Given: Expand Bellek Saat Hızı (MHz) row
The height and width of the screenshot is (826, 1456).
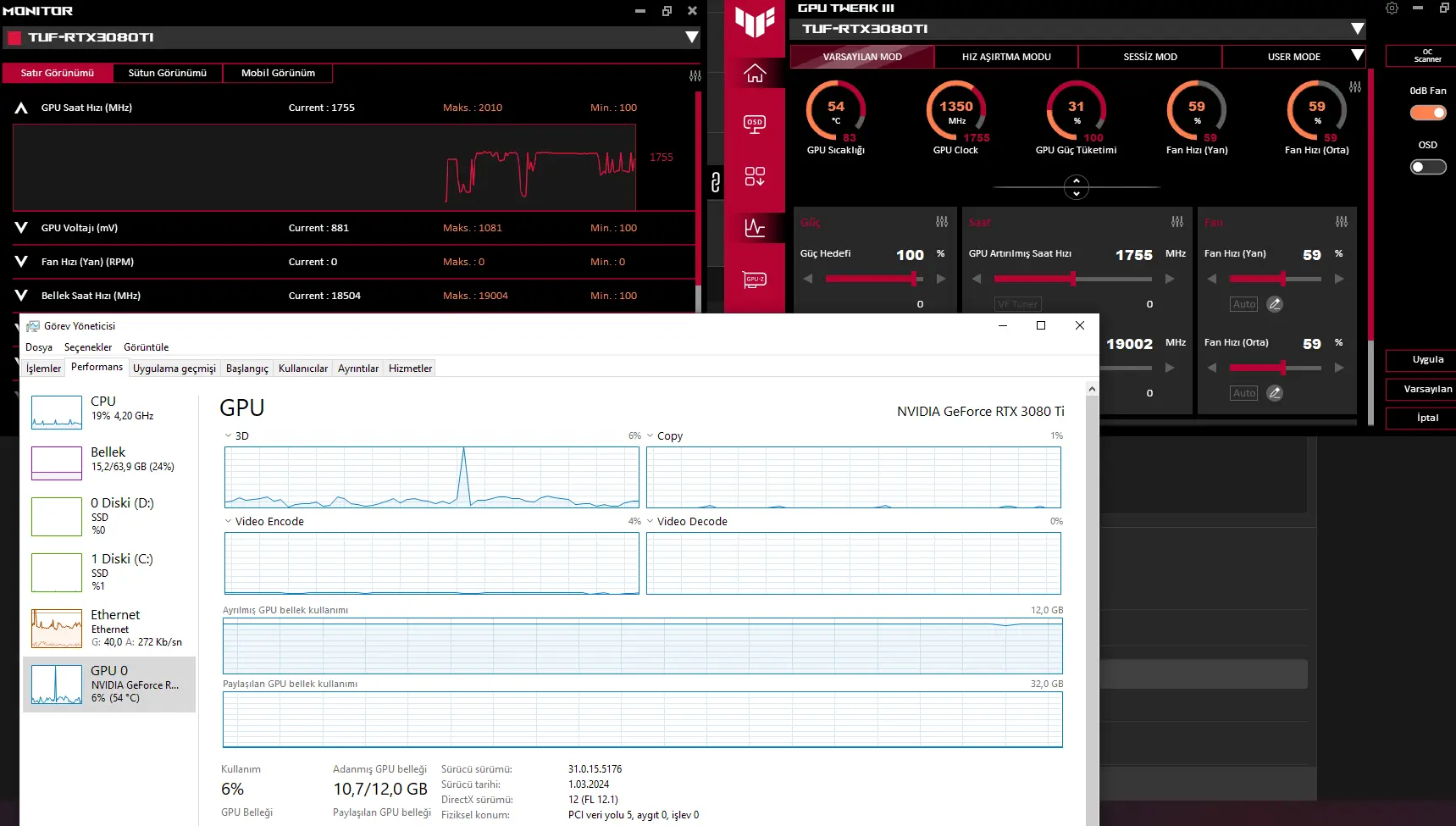Looking at the screenshot, I should click(21, 296).
